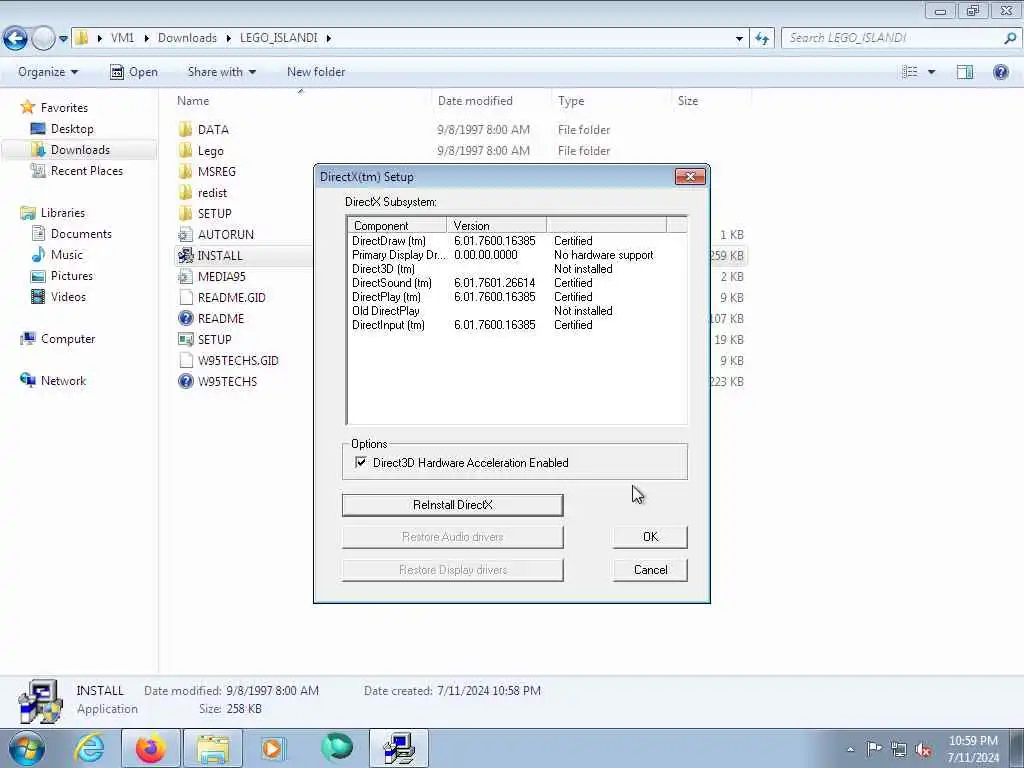The height and width of the screenshot is (768, 1024).
Task: Click Open in the Explorer toolbar
Action: click(134, 72)
